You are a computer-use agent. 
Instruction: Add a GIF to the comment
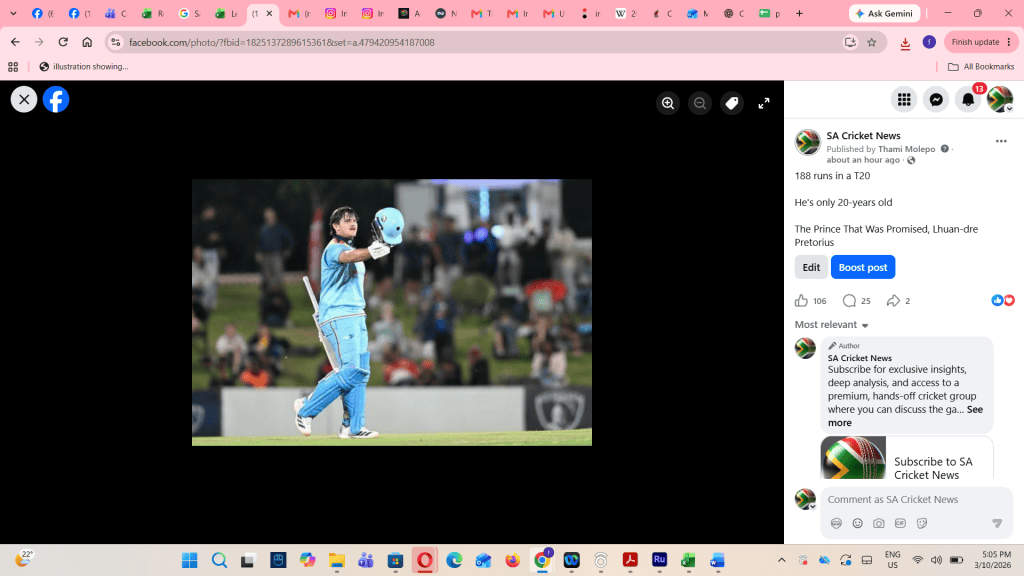coord(901,523)
